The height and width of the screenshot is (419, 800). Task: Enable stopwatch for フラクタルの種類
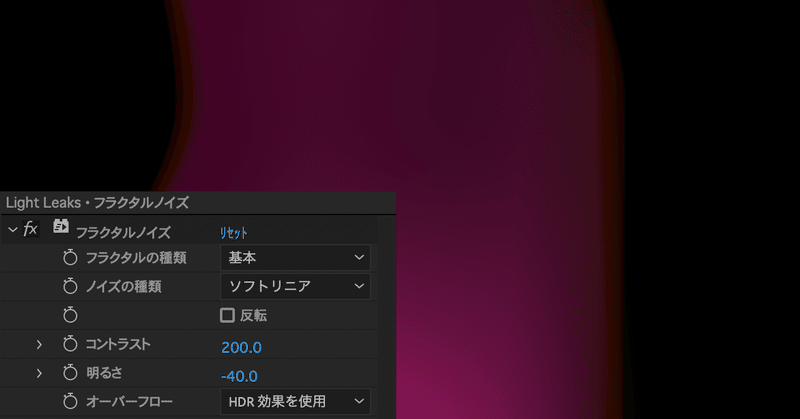[70, 258]
